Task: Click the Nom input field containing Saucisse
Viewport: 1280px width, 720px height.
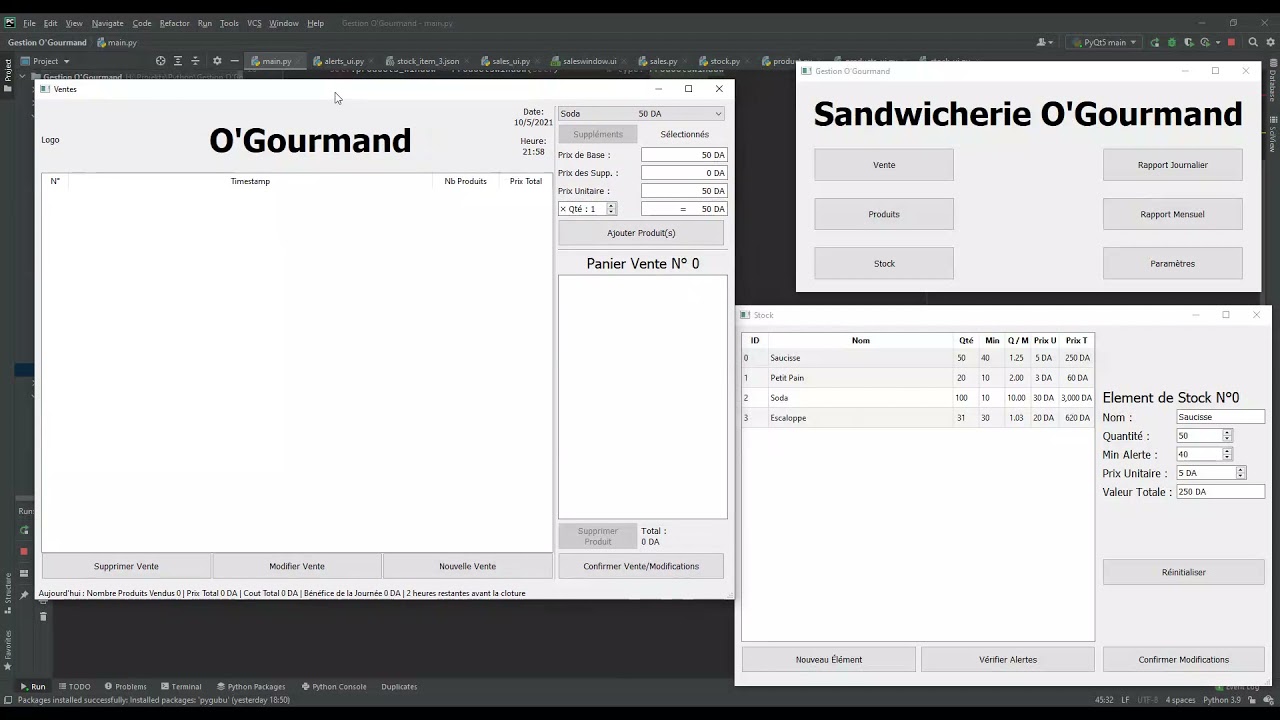Action: coord(1220,417)
